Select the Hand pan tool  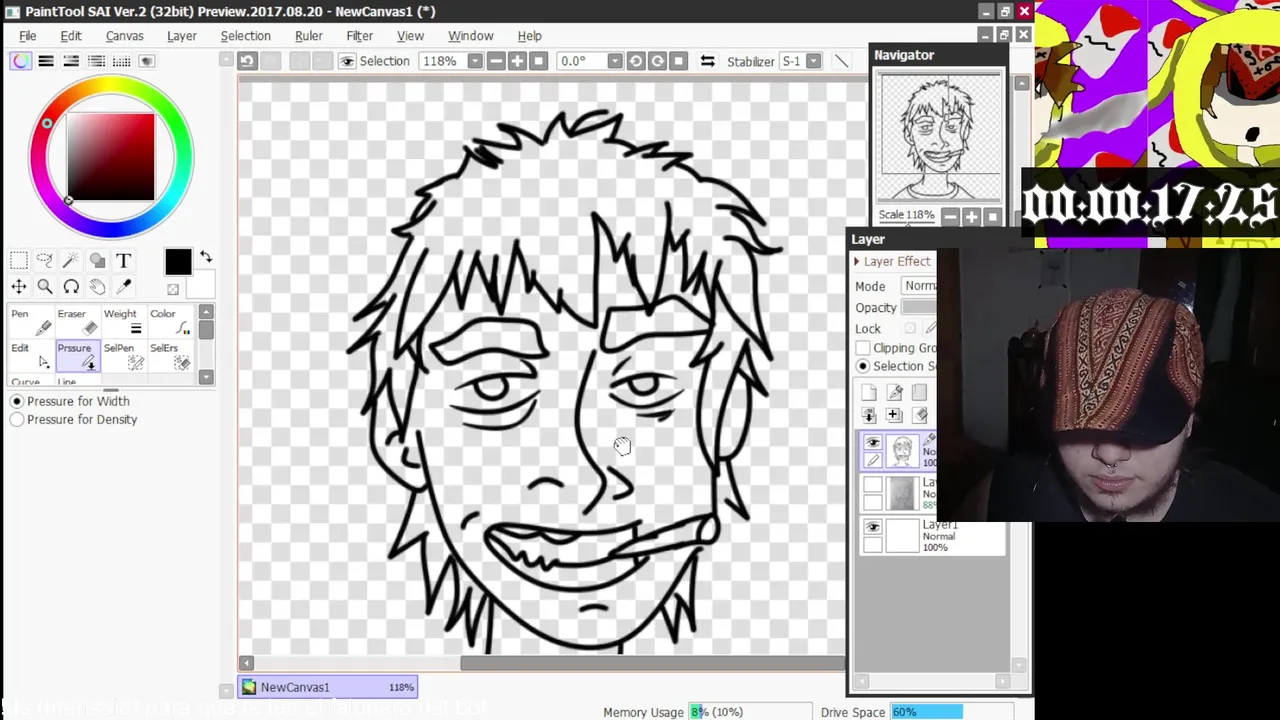(97, 287)
